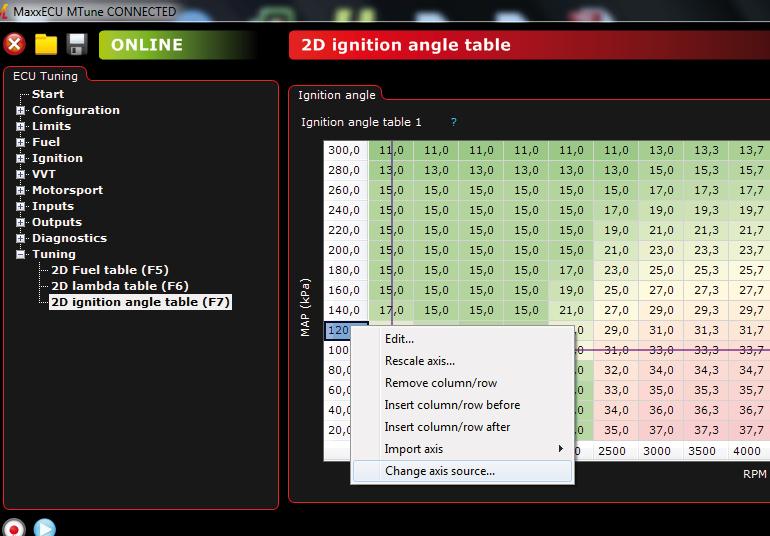Open the Import axis submenu
Screen dimensions: 770x536
click(x=463, y=449)
